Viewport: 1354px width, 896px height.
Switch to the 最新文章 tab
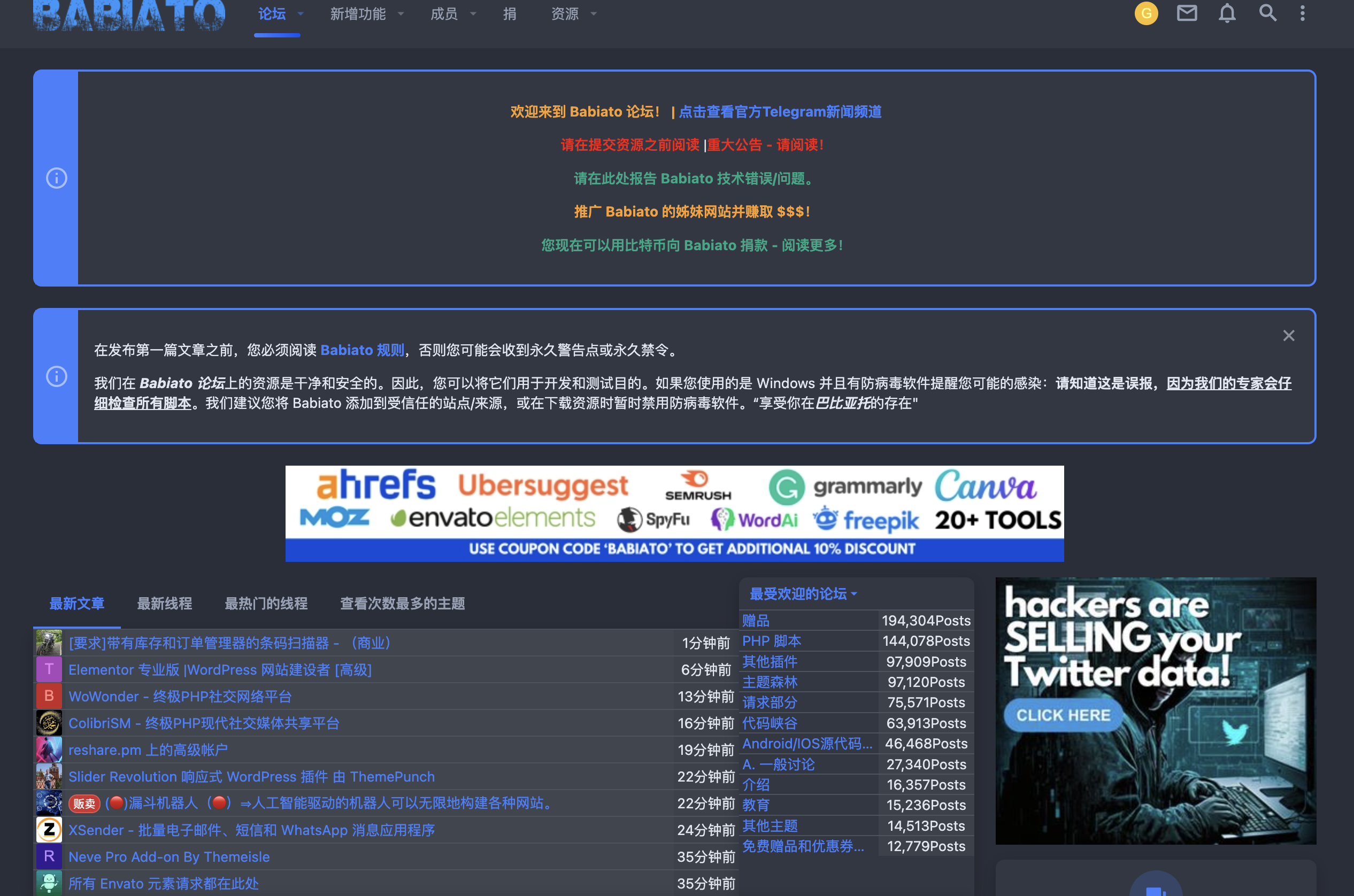(76, 604)
